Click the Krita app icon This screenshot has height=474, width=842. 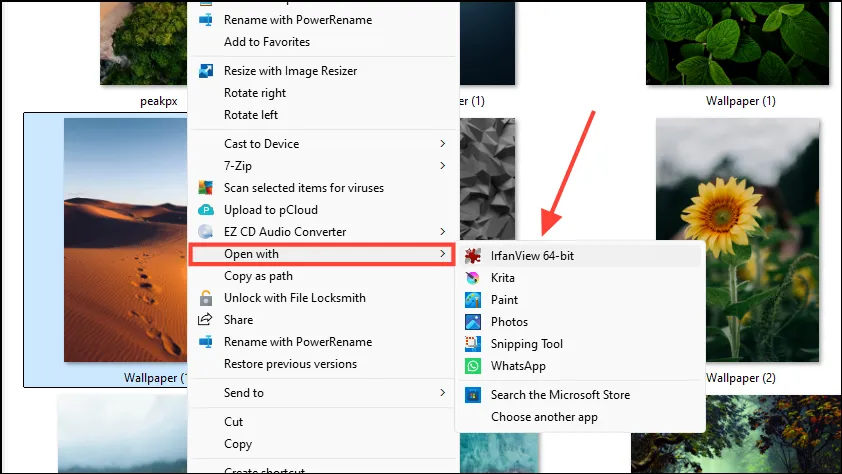click(x=473, y=278)
